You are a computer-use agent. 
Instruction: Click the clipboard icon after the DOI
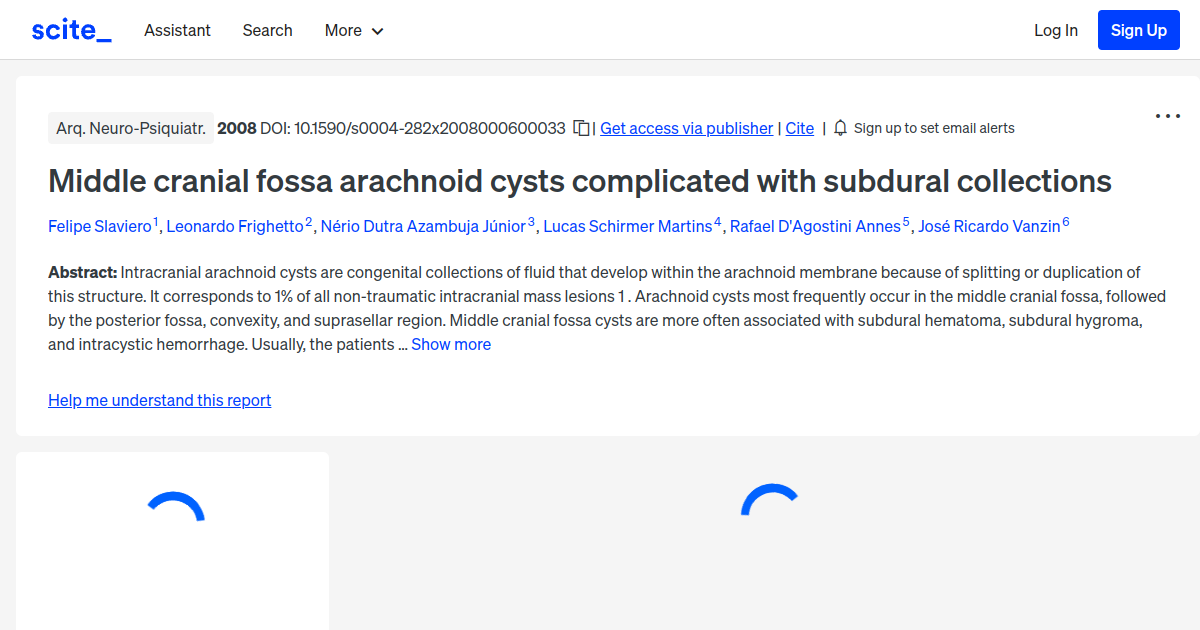(581, 128)
